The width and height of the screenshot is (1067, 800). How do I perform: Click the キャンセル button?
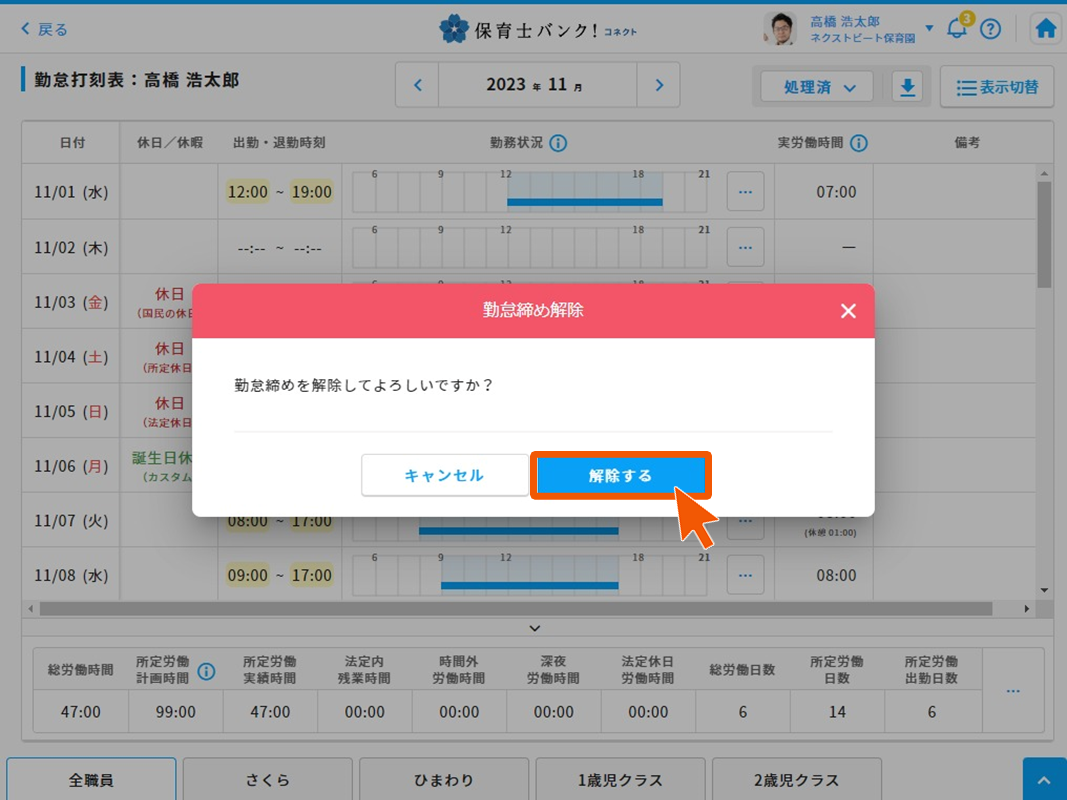[x=444, y=475]
